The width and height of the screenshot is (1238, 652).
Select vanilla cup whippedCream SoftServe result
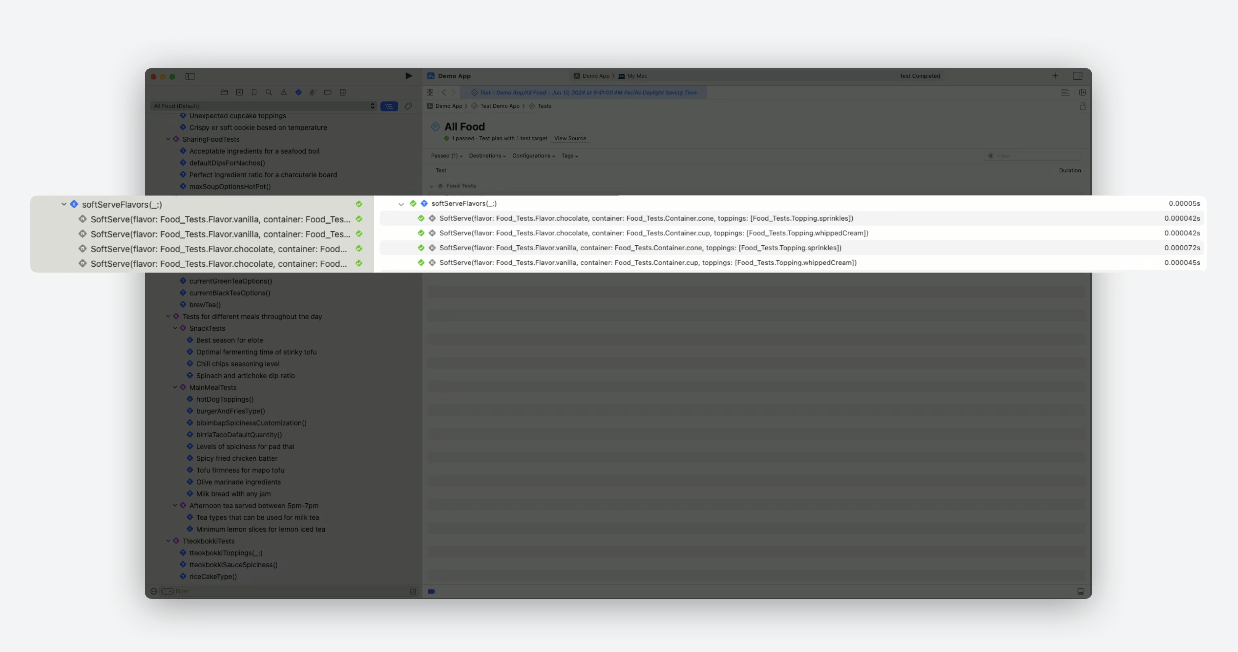pos(791,262)
